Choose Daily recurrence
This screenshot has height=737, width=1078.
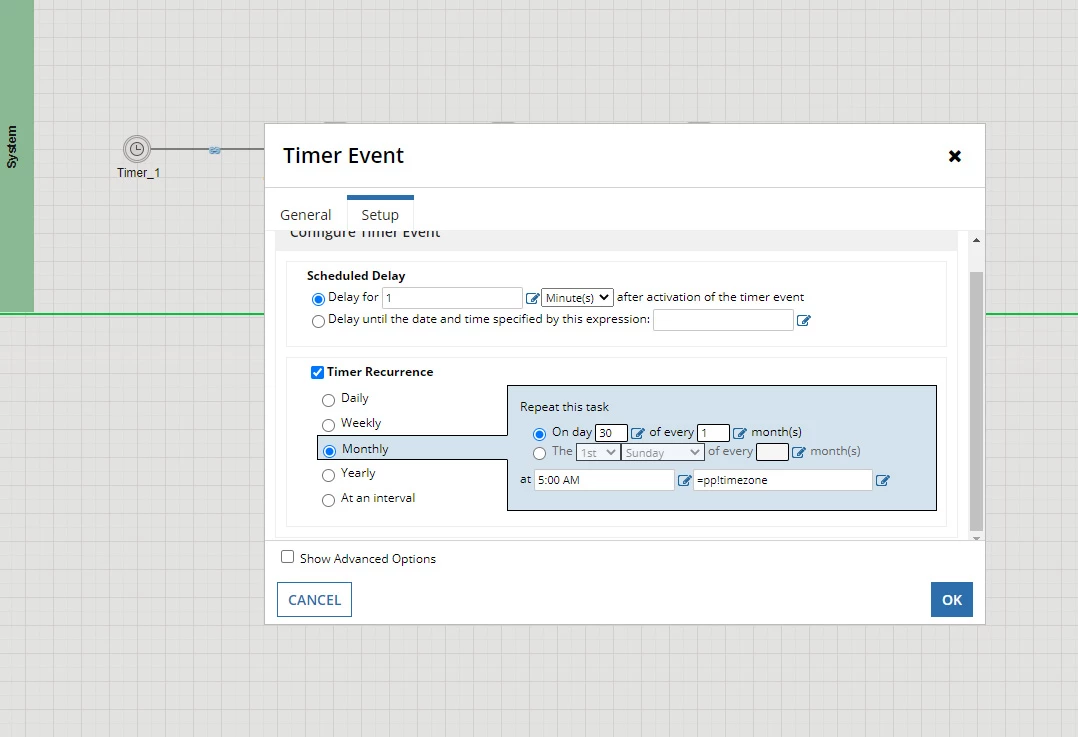tap(328, 400)
